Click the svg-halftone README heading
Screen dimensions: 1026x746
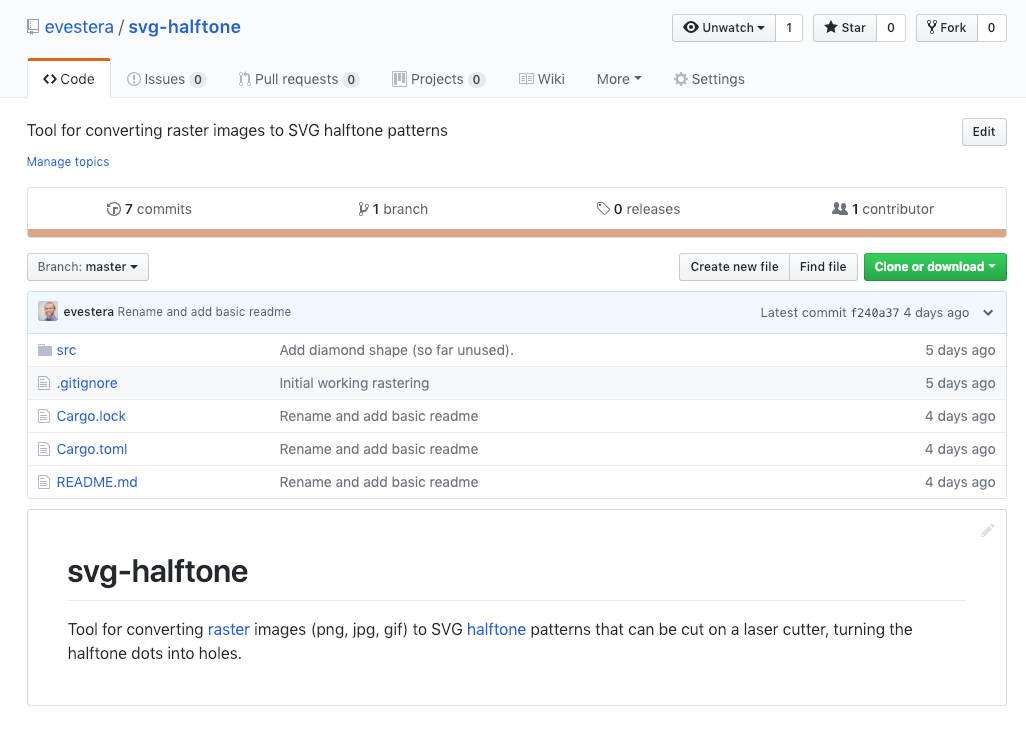pos(158,571)
